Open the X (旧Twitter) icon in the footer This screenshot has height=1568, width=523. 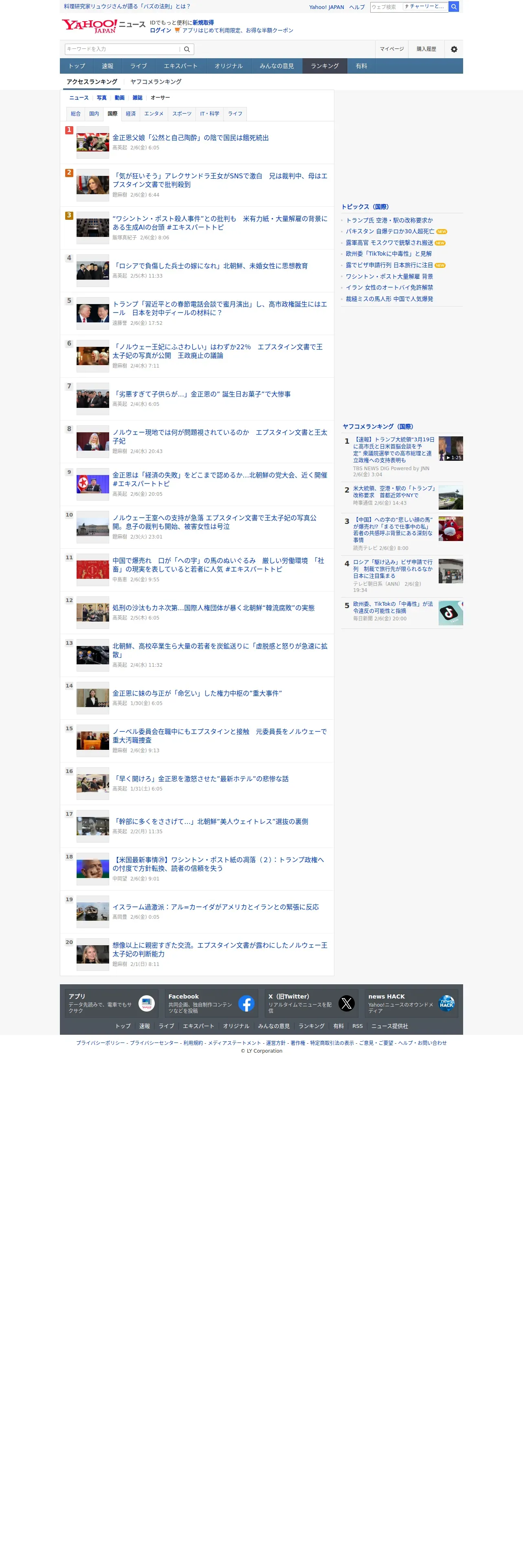347,1003
